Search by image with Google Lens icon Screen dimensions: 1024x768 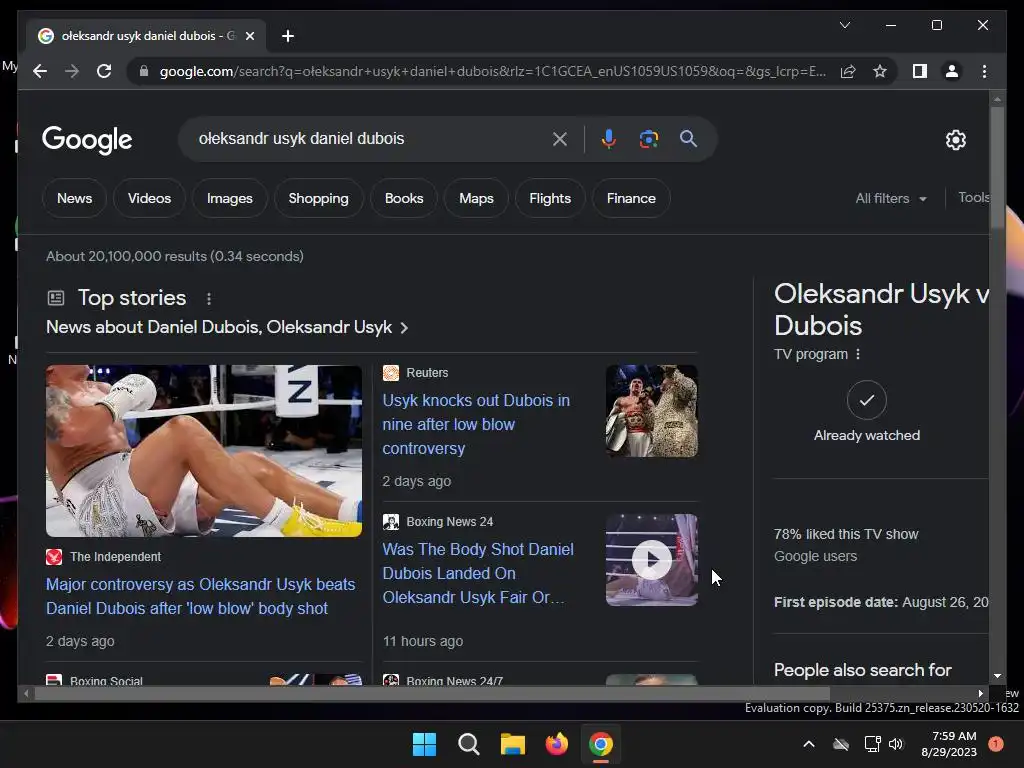coord(648,138)
